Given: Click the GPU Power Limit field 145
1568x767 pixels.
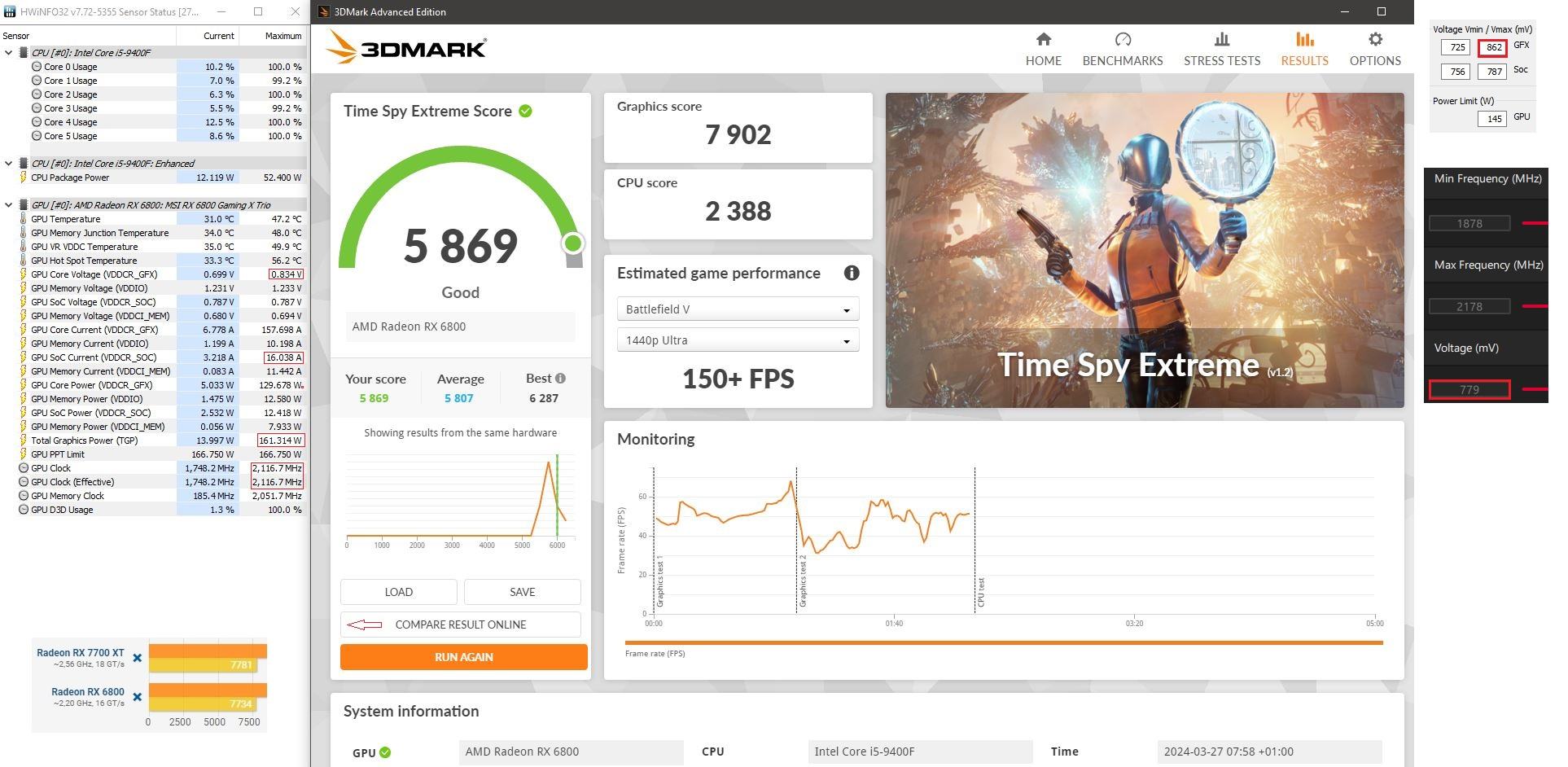Looking at the screenshot, I should pos(1493,119).
